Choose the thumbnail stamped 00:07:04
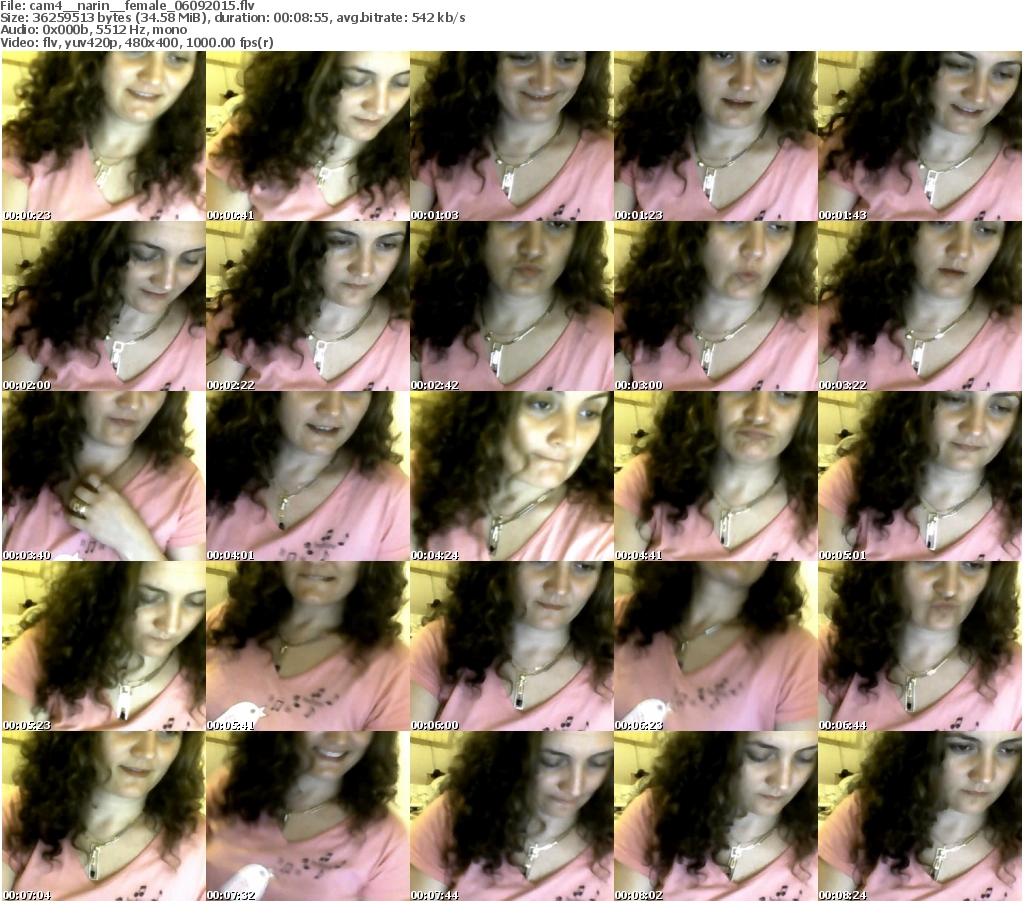Viewport: 1024px width, 901px height. tap(104, 816)
